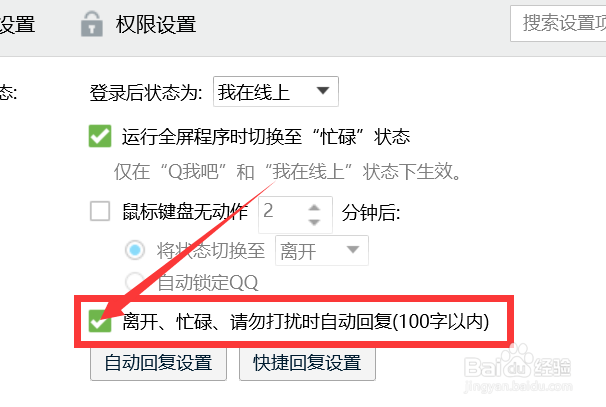The width and height of the screenshot is (606, 407).
Task: Open the 权限设置 lock icon
Action: coord(92,24)
